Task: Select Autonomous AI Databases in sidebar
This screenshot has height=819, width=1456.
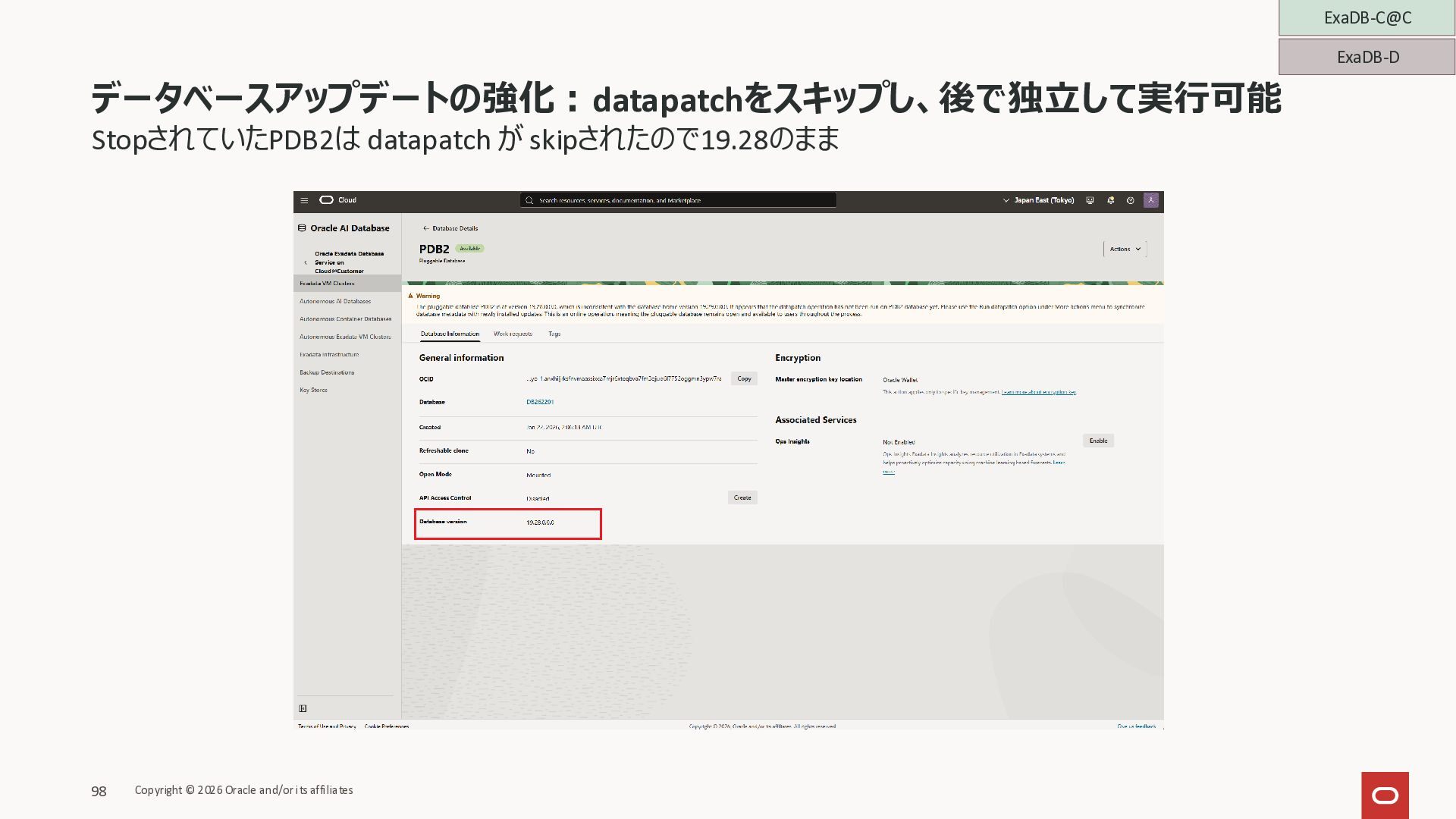Action: tap(335, 302)
